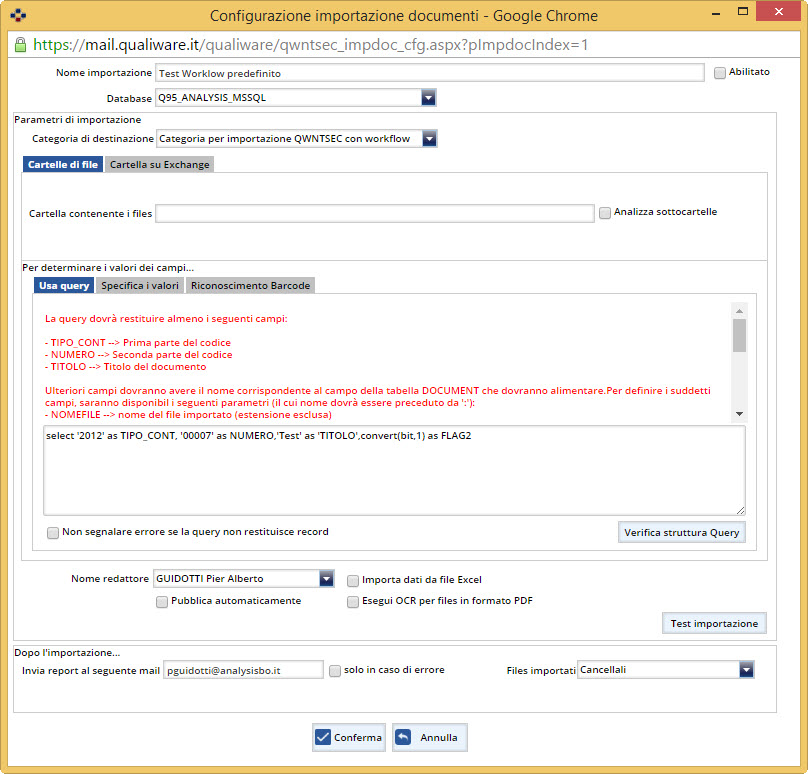Check Pubblica automaticamente option
The width and height of the screenshot is (808, 774).
162,602
